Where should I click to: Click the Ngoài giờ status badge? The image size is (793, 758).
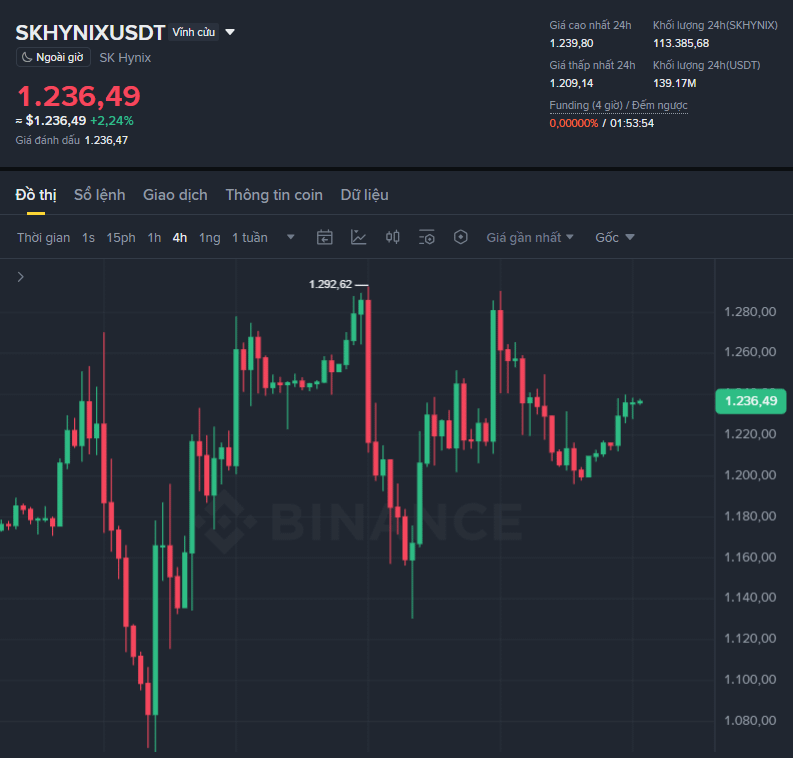click(x=54, y=57)
